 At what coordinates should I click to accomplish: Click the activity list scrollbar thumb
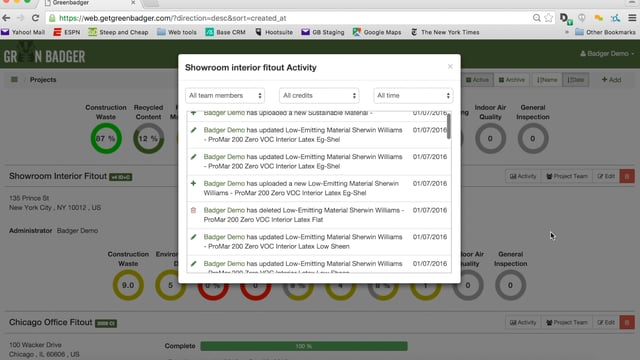(449, 126)
